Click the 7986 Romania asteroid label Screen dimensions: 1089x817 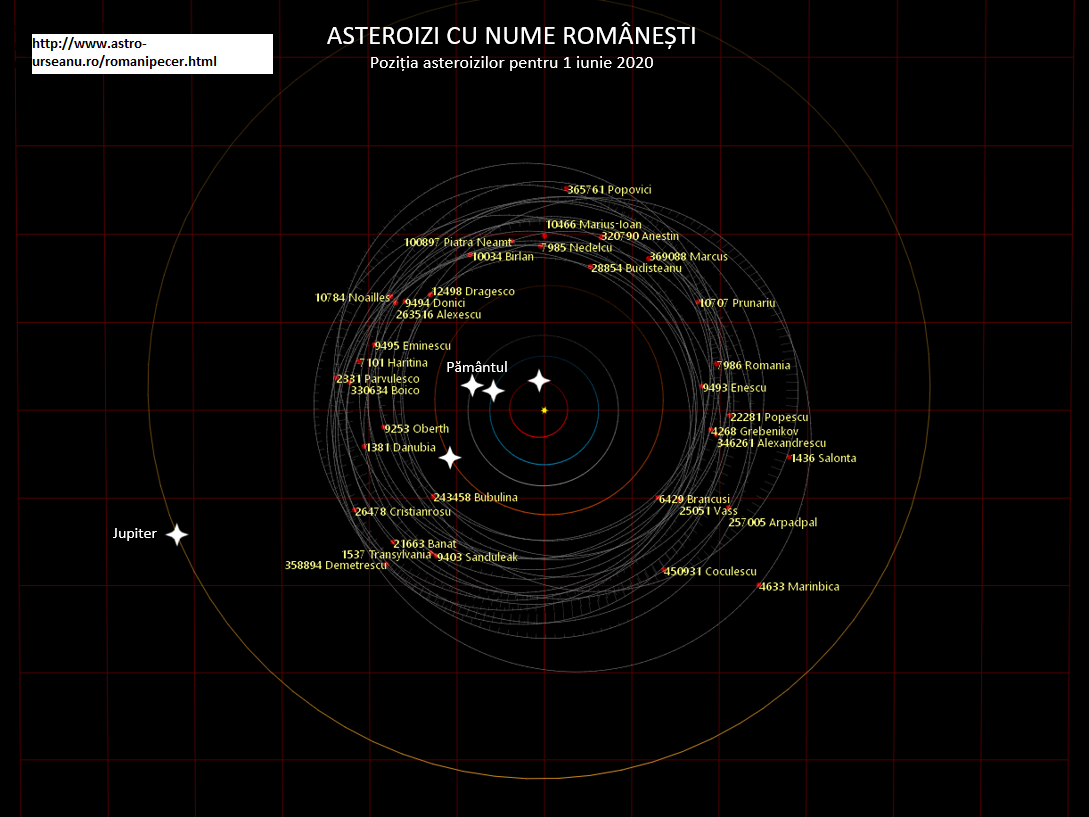(755, 366)
